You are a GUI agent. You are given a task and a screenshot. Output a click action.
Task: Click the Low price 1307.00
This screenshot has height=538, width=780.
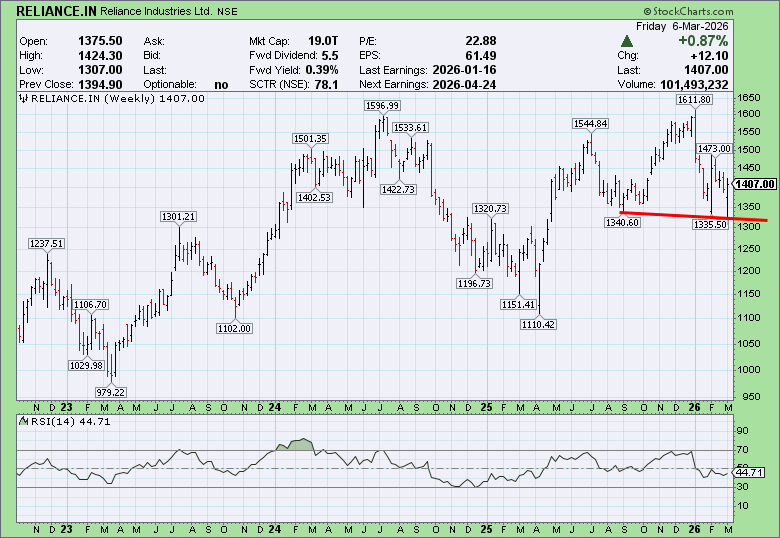coord(100,70)
